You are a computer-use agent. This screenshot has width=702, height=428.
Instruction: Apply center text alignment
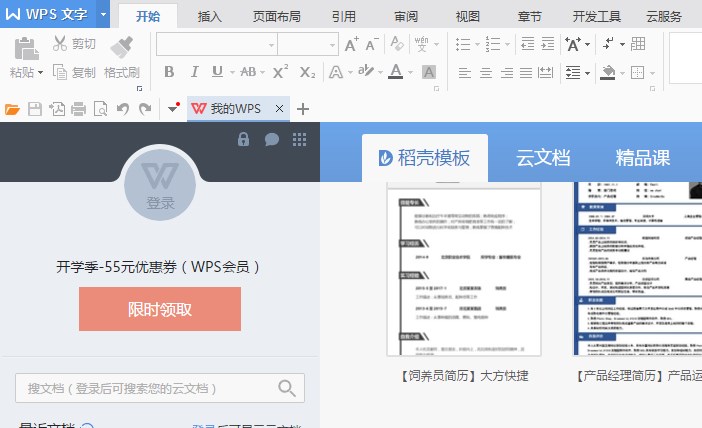point(486,73)
